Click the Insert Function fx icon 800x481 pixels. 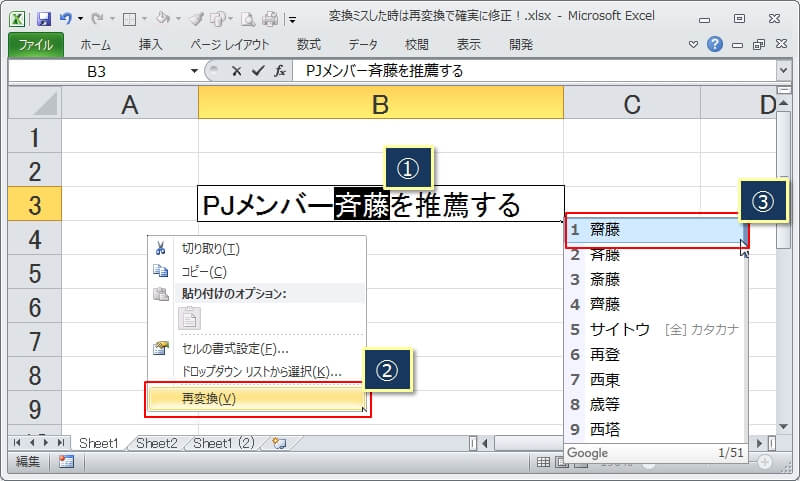[280, 71]
